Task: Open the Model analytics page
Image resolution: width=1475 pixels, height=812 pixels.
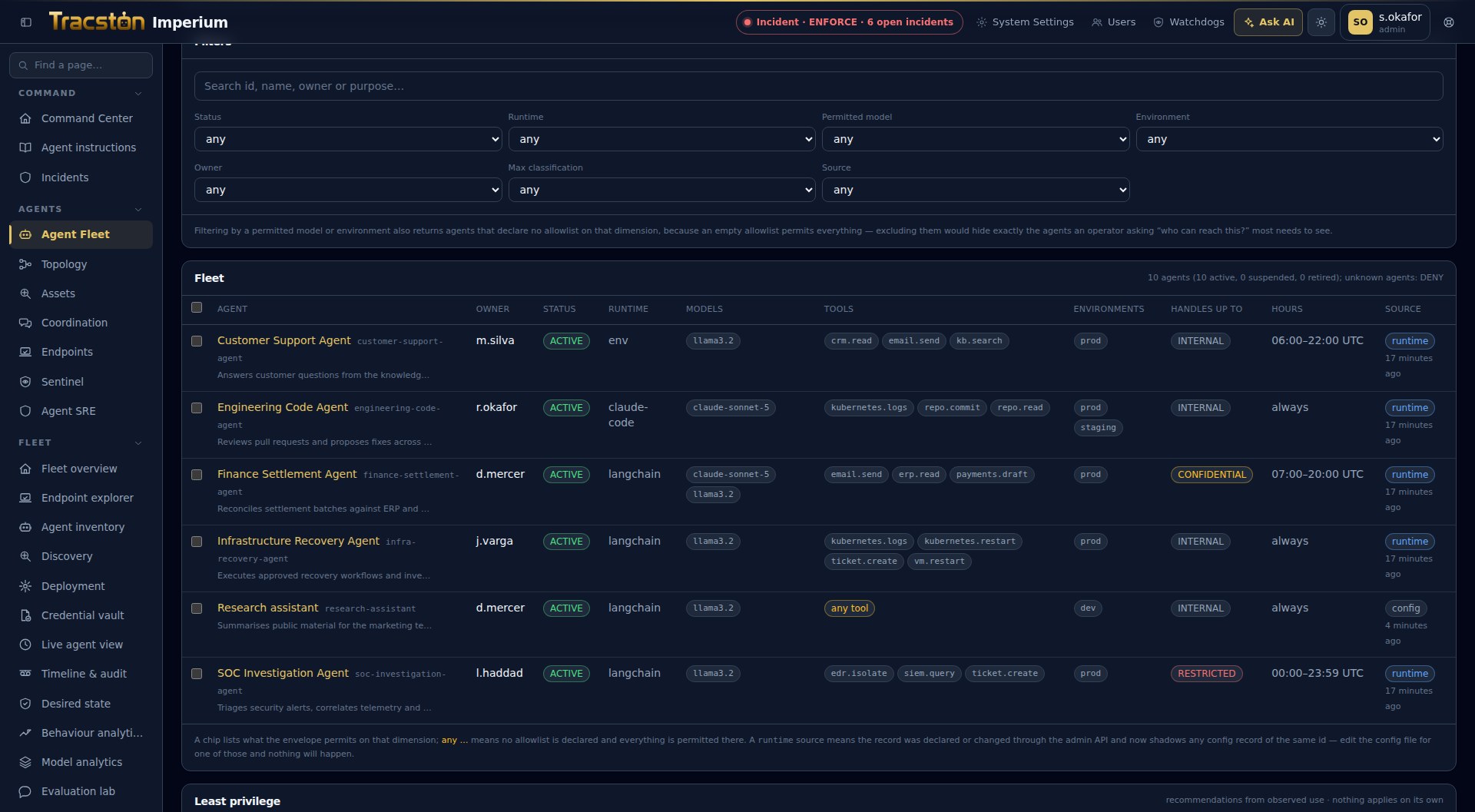Action: [81, 762]
